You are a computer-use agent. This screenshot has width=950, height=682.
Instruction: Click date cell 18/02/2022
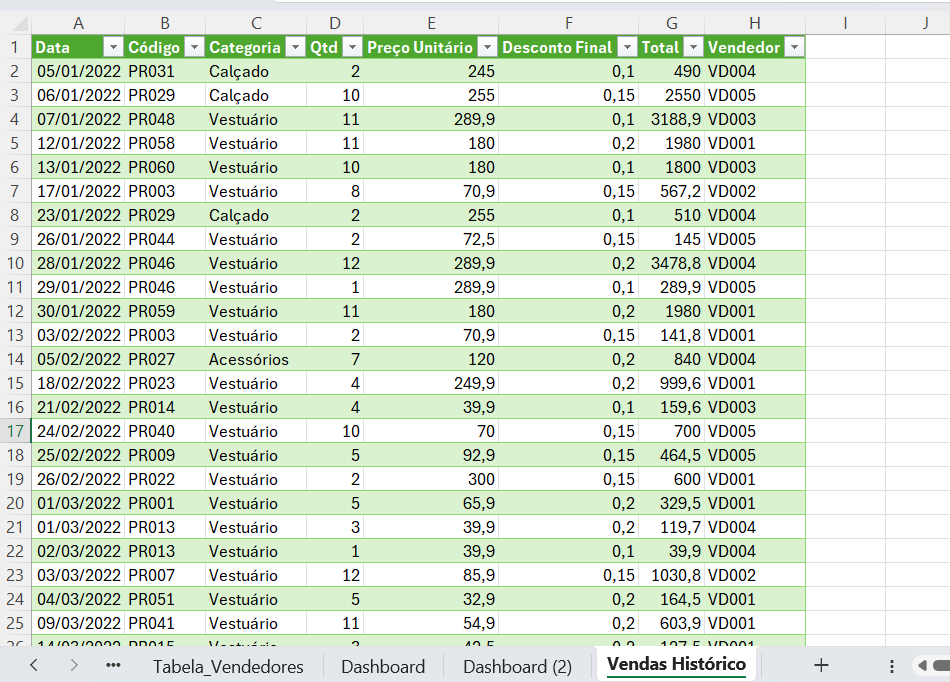click(x=78, y=383)
